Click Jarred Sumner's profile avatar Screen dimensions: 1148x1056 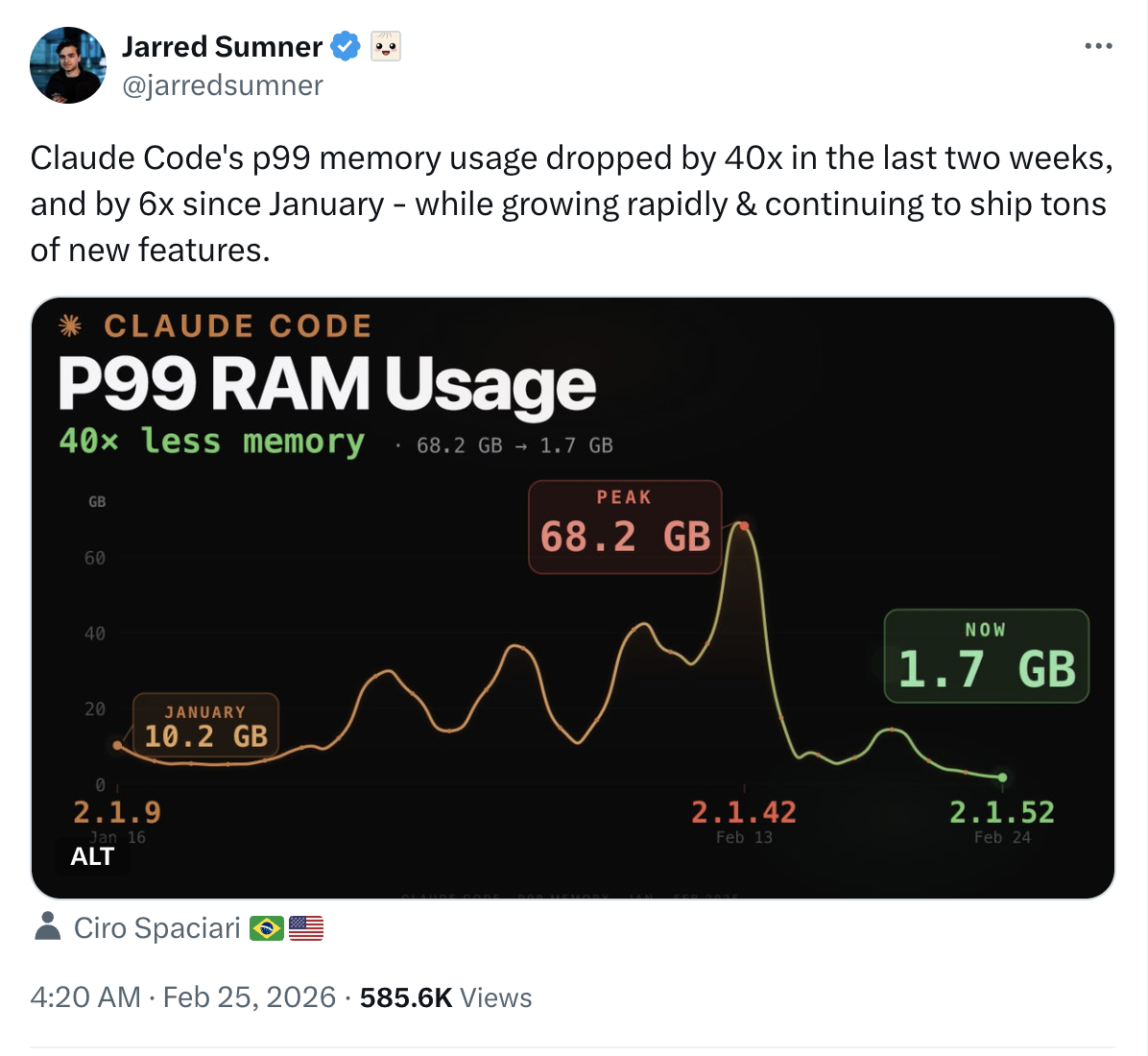68,65
